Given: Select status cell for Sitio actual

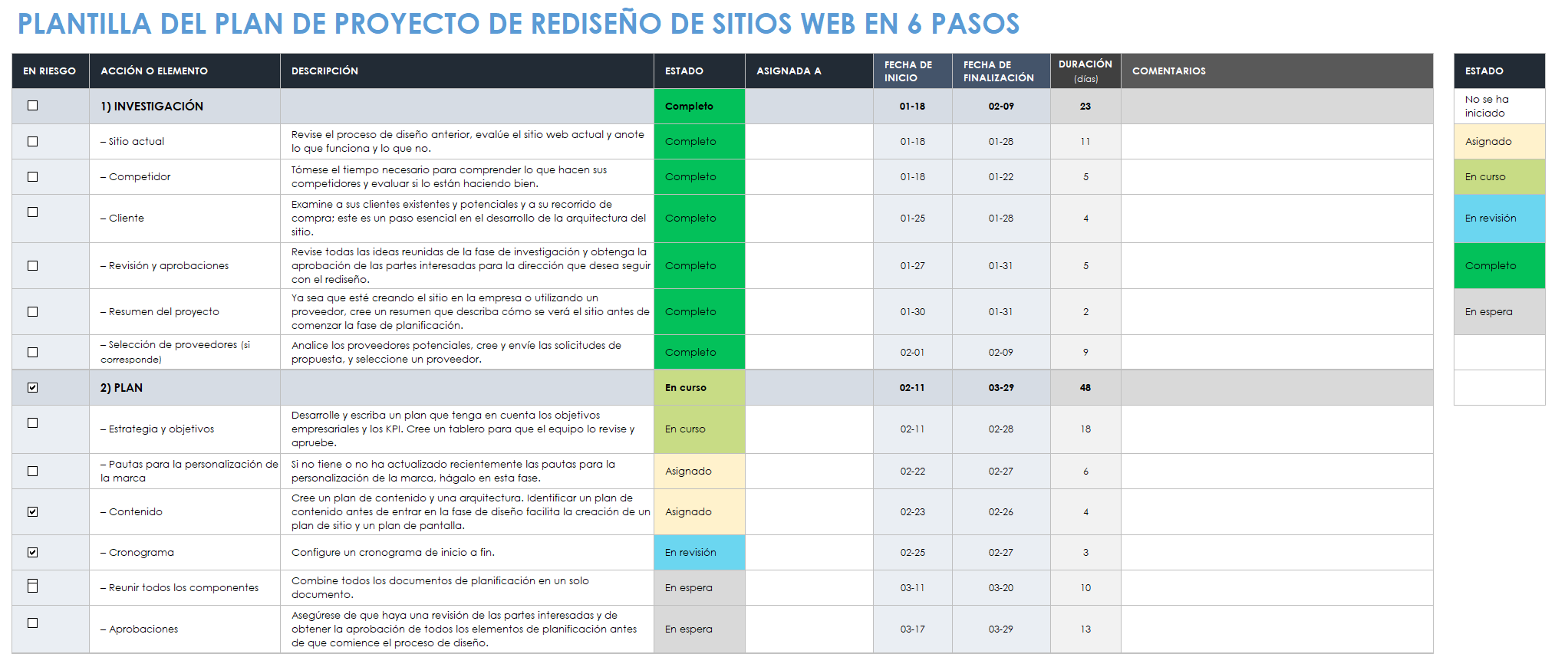Looking at the screenshot, I should click(700, 141).
